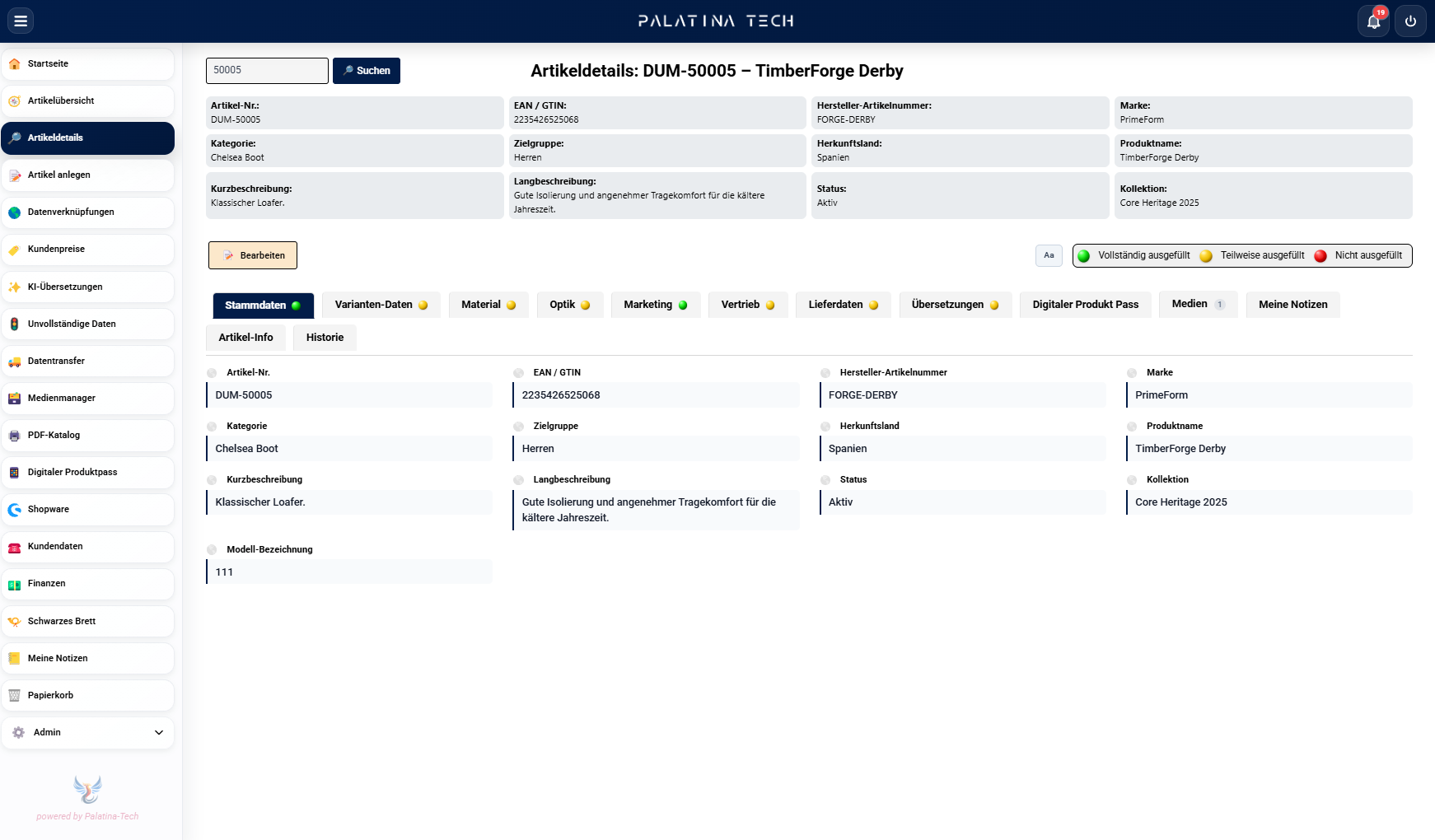
Task: Switch to Übersetzungen tab
Action: [956, 305]
